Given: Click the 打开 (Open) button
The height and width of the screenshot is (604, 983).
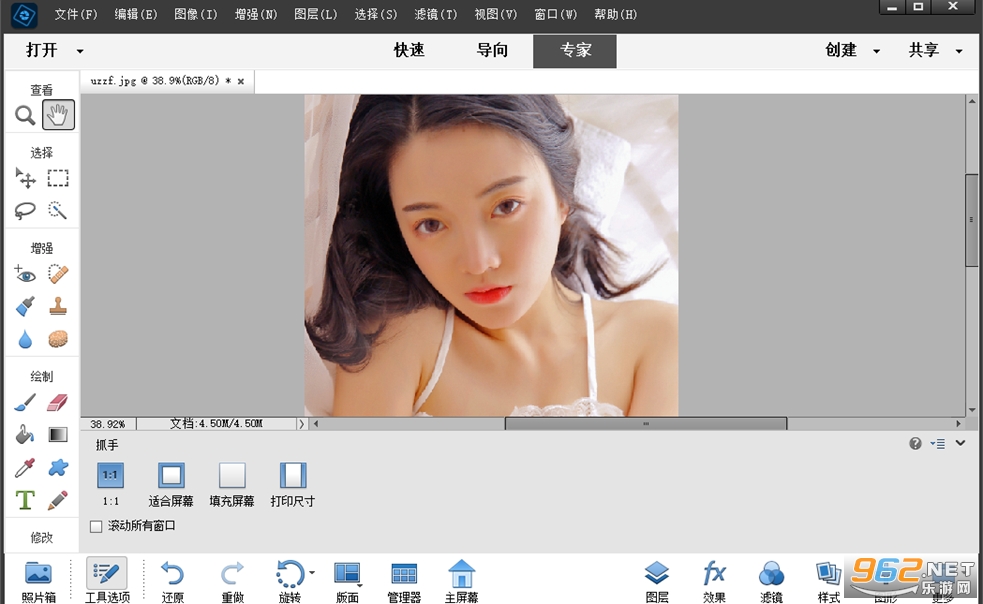Looking at the screenshot, I should 41,50.
